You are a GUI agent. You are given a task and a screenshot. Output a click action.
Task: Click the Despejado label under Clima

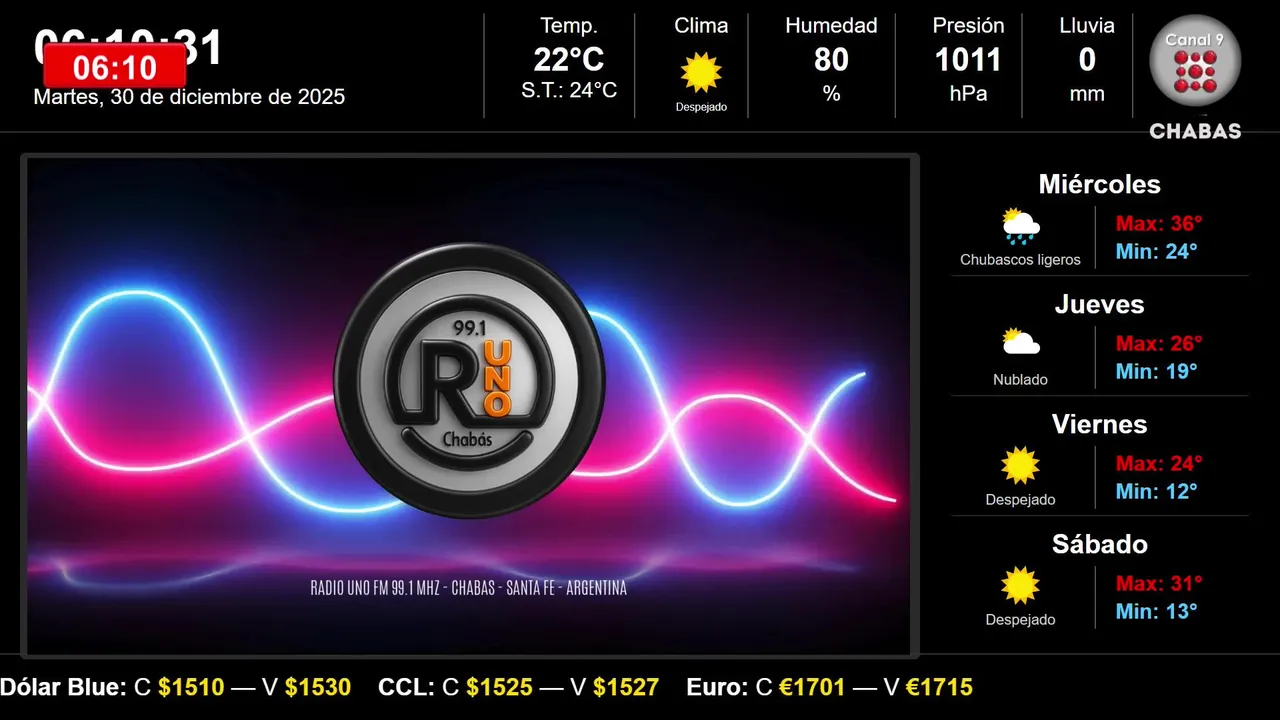[x=701, y=107]
